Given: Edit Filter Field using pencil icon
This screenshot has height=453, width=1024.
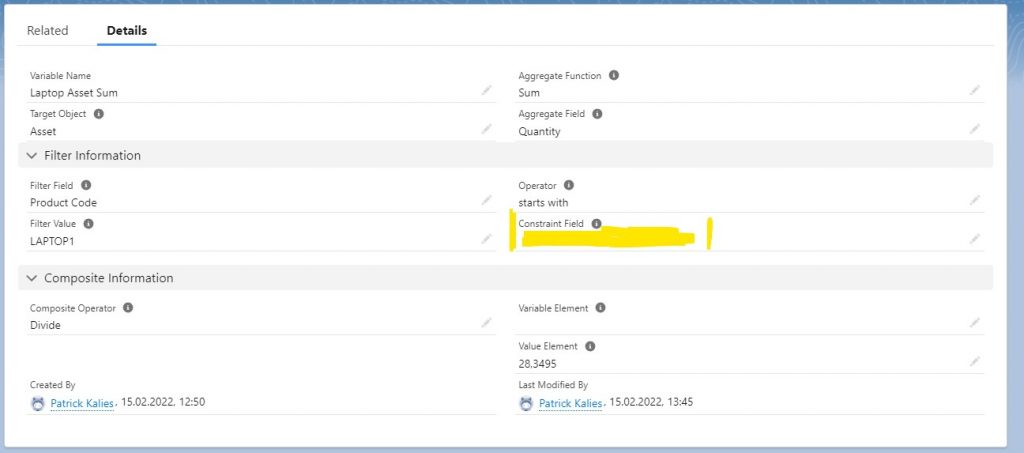Looking at the screenshot, I should click(x=486, y=200).
